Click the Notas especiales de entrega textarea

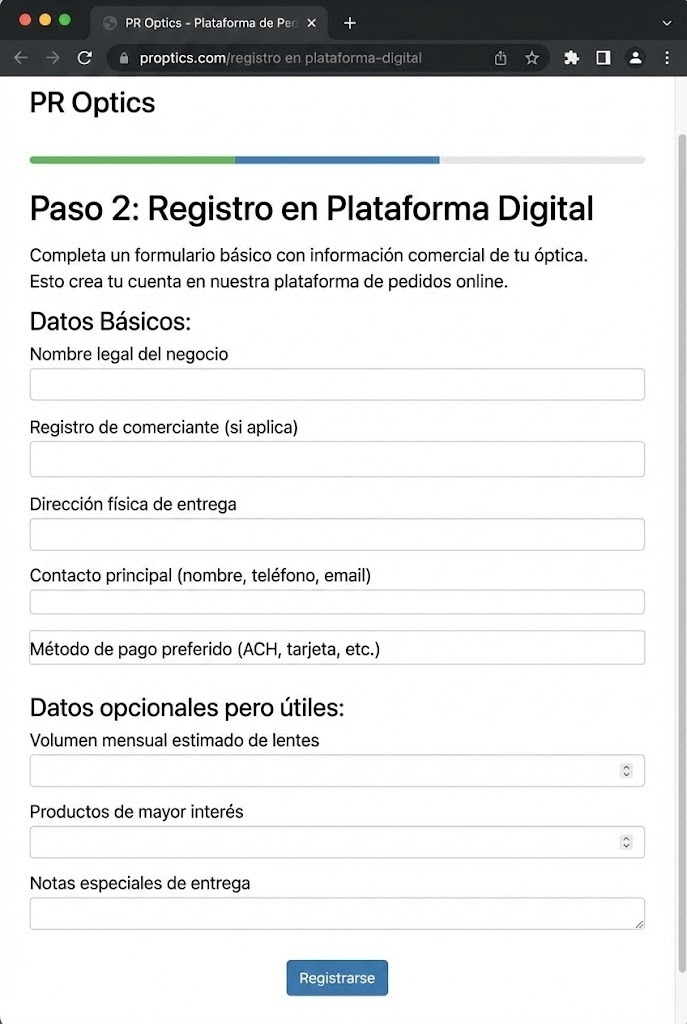tap(337, 913)
